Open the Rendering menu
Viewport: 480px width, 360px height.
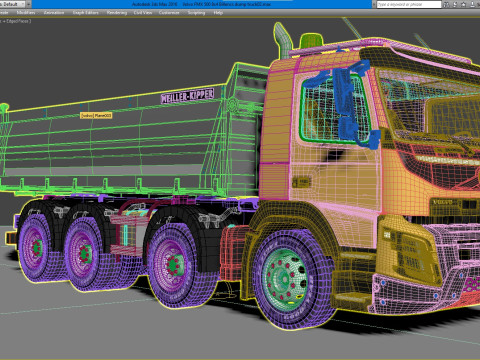point(117,13)
